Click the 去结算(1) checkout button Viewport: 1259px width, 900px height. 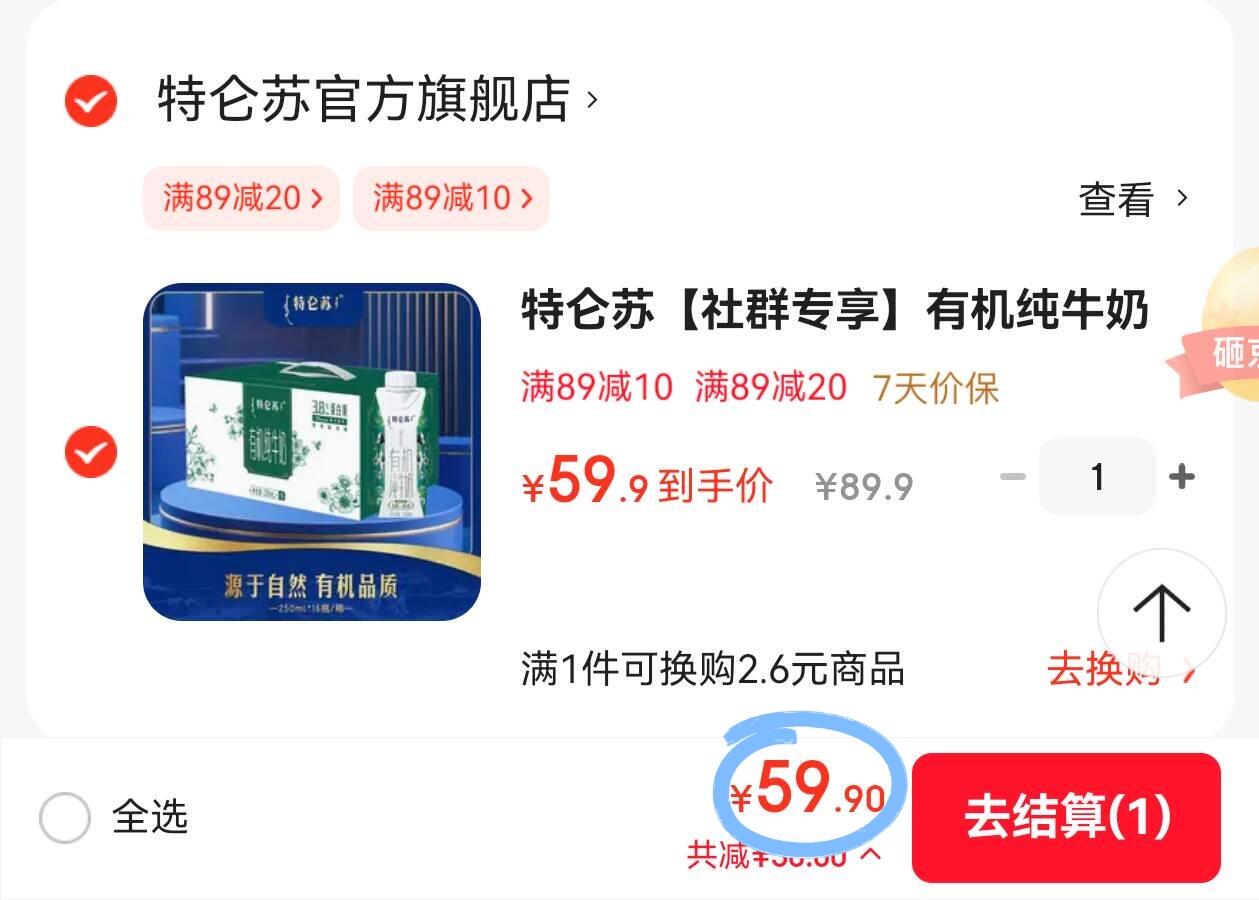click(x=1067, y=817)
